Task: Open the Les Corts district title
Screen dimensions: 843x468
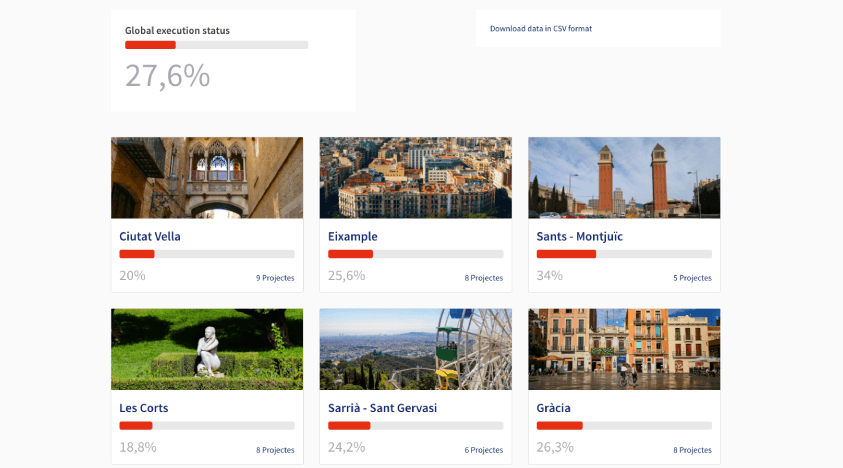Action: click(144, 408)
